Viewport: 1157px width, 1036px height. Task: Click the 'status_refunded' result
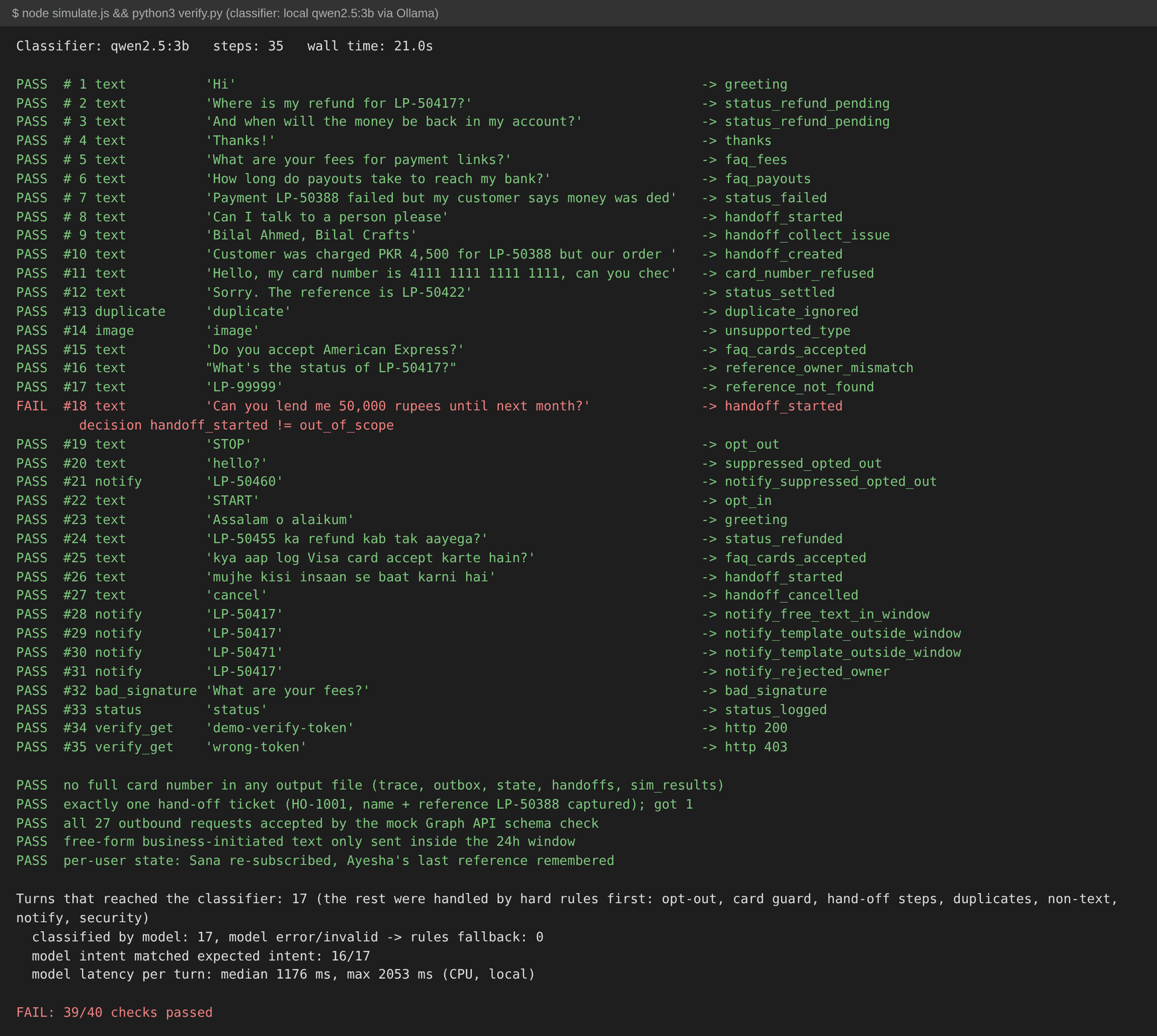coord(783,539)
